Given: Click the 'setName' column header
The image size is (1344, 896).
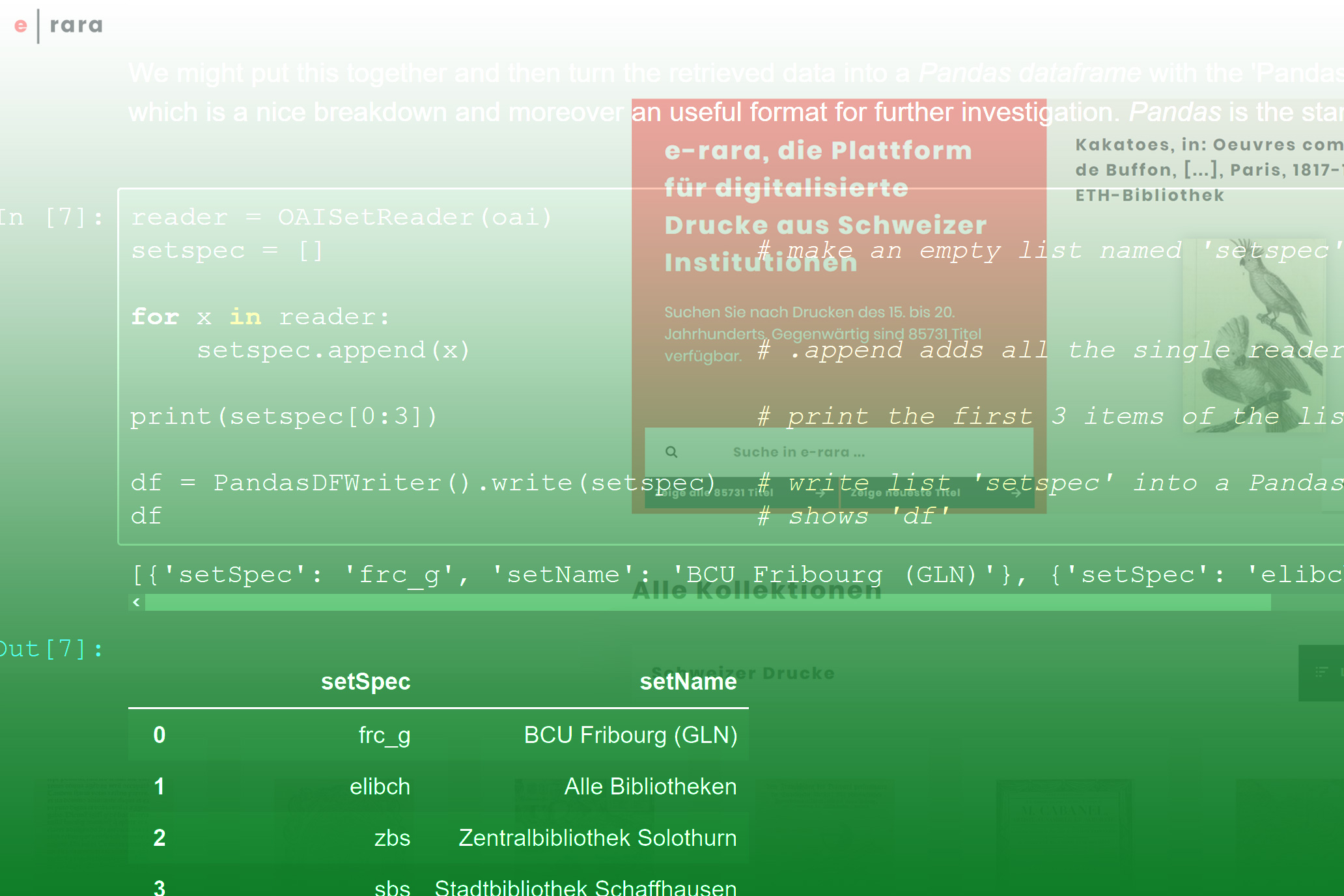Looking at the screenshot, I should [x=688, y=682].
